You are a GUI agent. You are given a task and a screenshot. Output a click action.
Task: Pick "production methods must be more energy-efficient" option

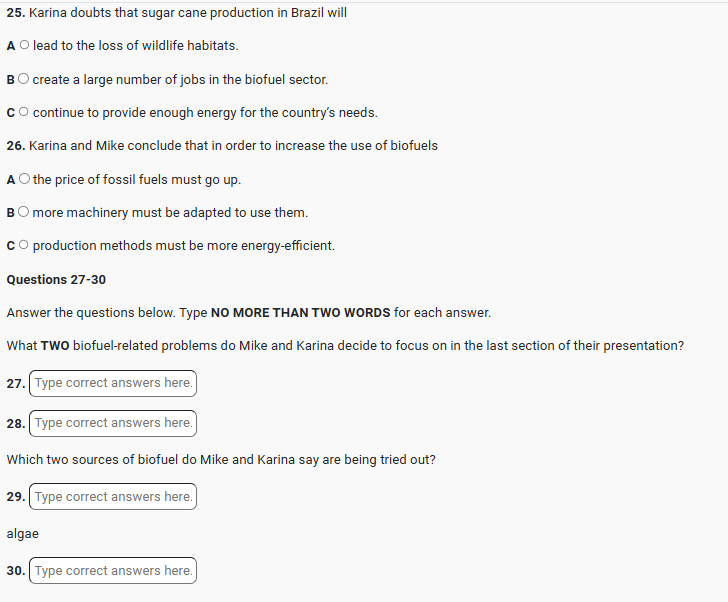point(24,246)
